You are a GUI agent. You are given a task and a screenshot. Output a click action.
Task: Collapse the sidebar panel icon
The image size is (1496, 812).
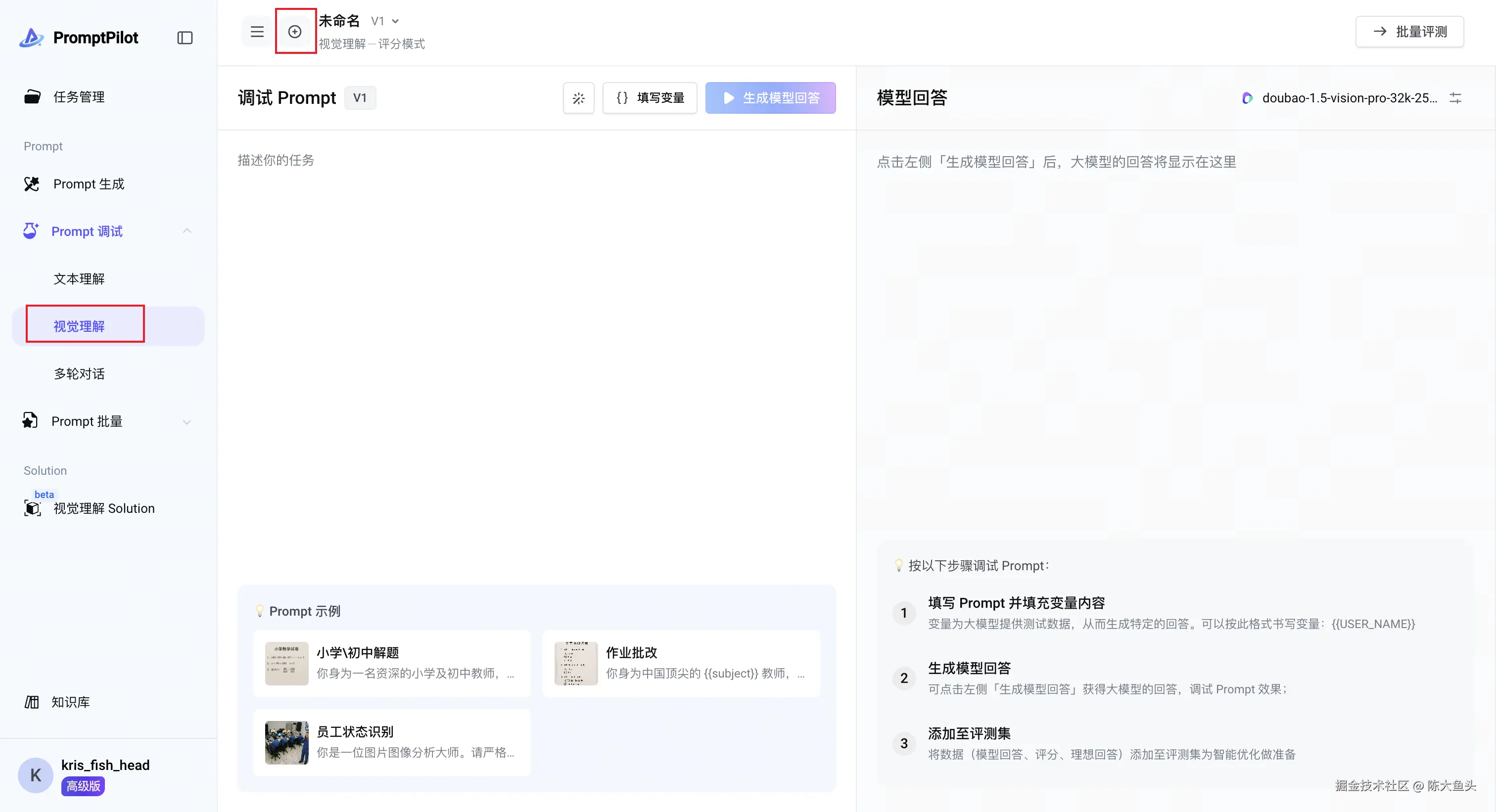pos(185,38)
